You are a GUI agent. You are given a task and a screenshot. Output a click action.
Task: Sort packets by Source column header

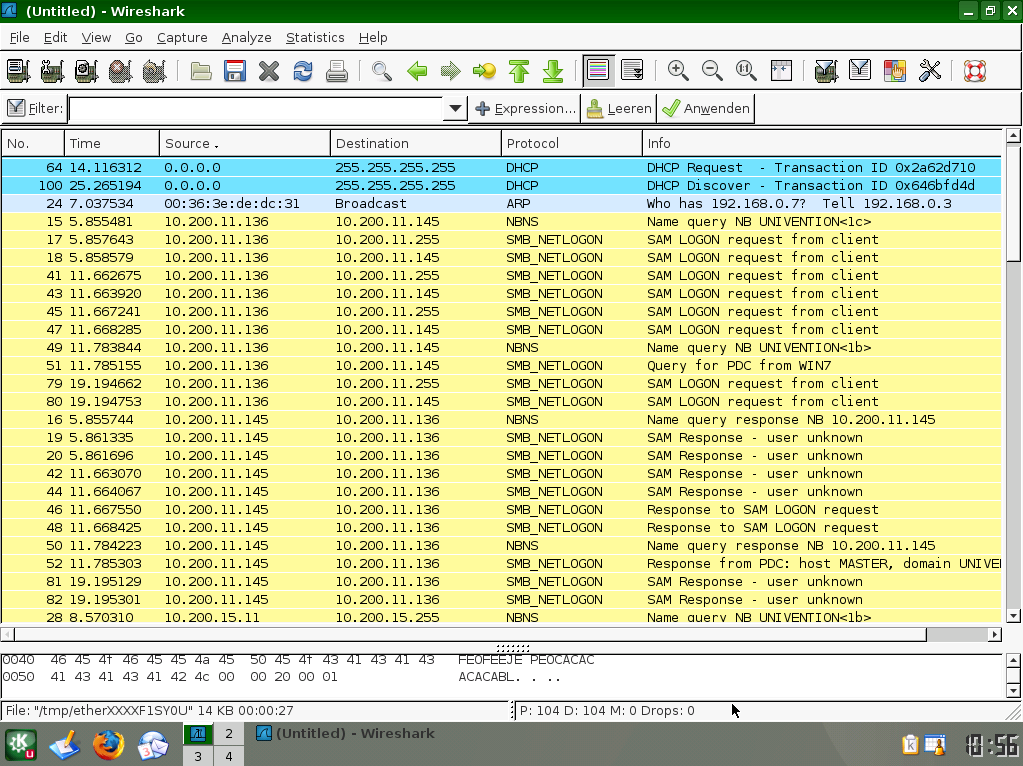[x=244, y=143]
